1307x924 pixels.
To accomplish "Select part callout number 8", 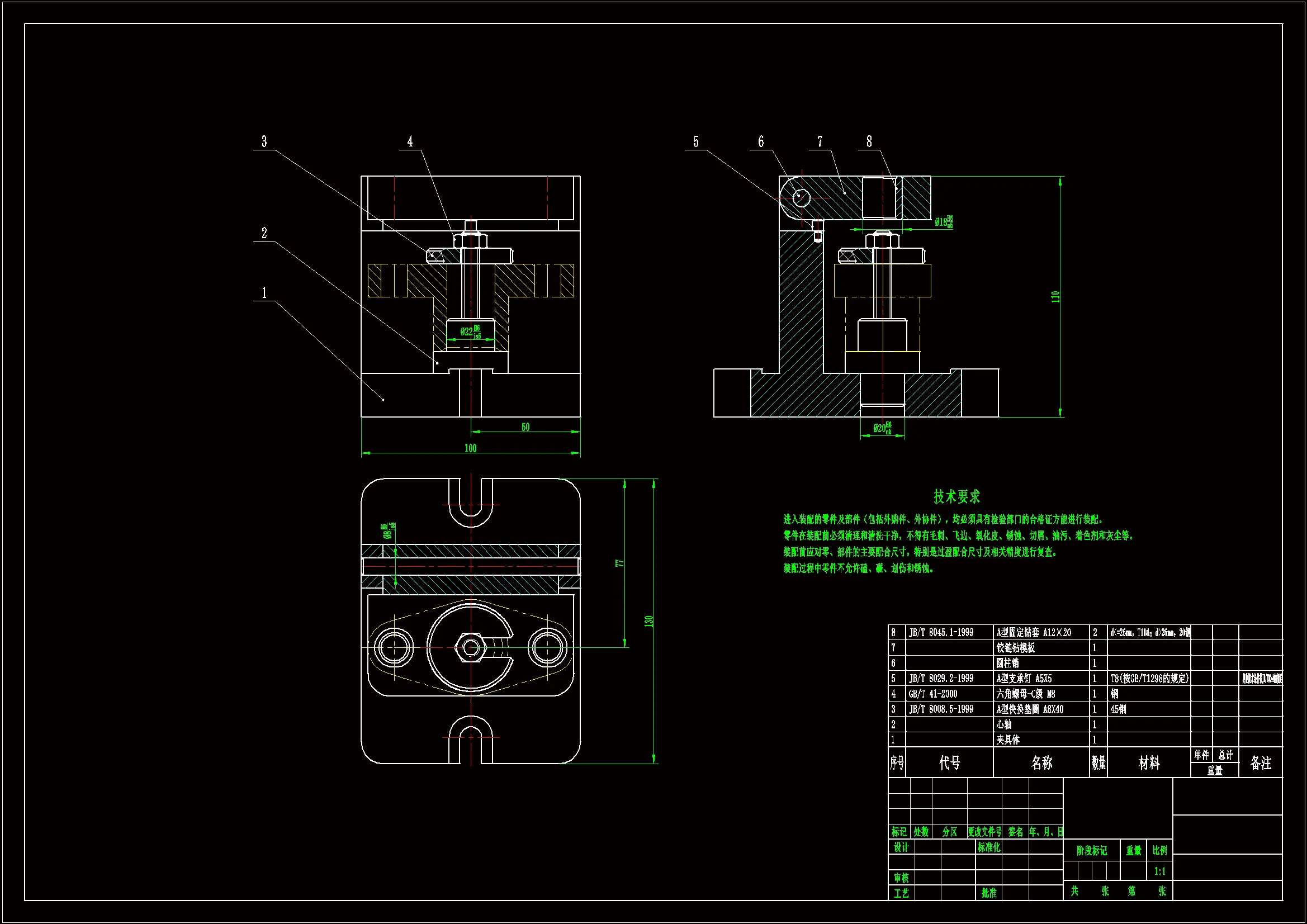I will click(869, 142).
